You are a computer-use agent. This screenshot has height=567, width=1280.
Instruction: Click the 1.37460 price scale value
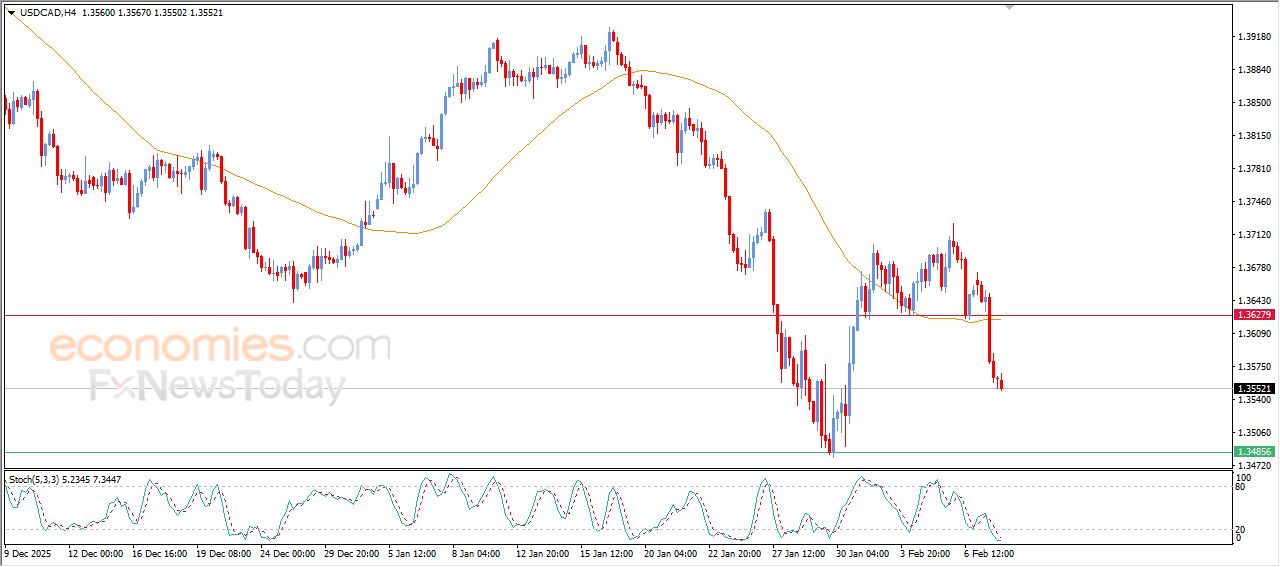point(1253,202)
